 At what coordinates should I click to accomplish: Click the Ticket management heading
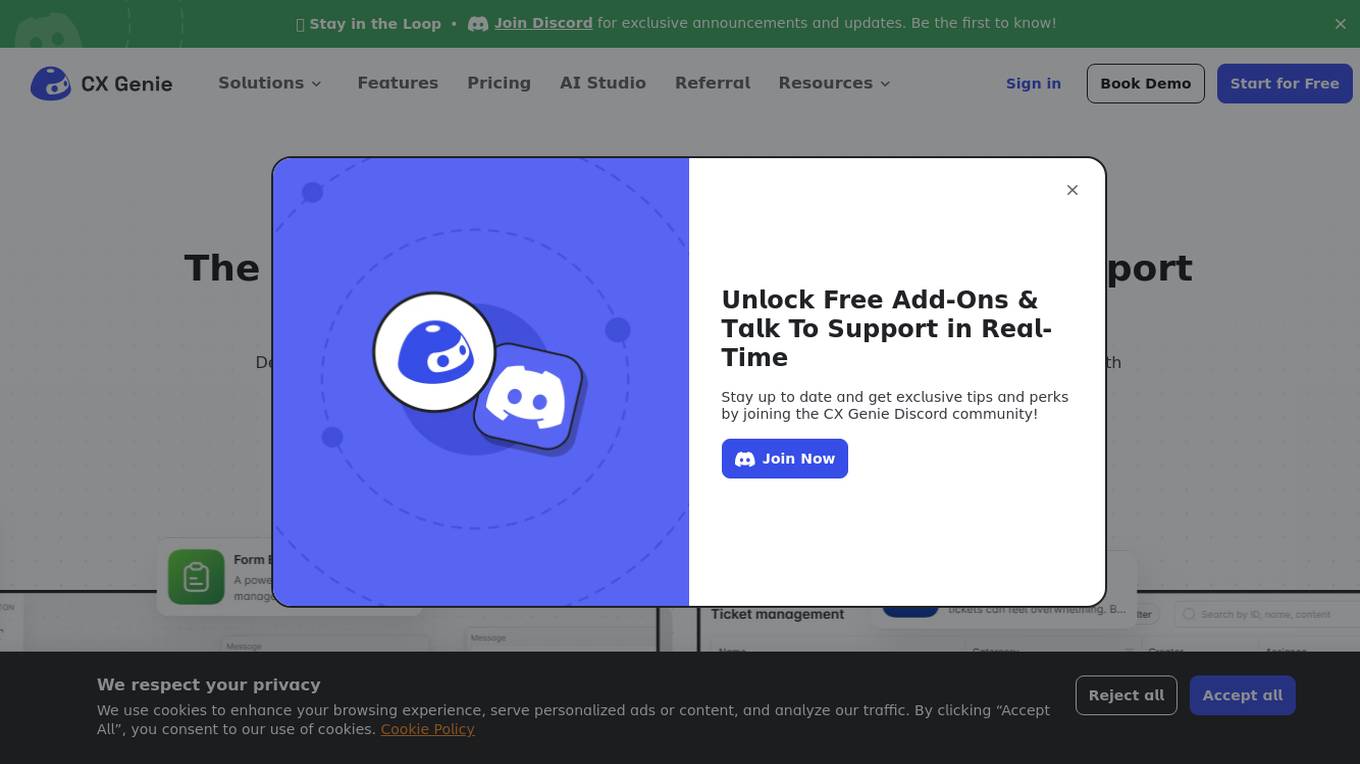[778, 614]
